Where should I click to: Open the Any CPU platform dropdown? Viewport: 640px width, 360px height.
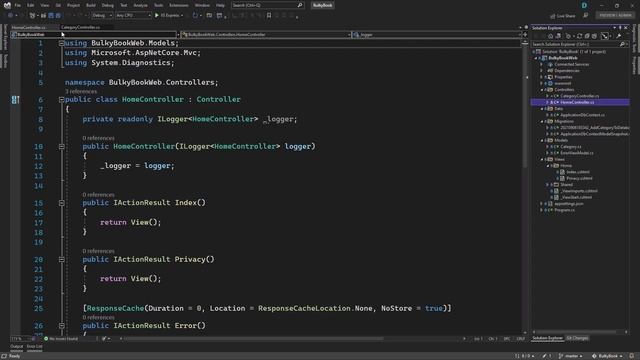point(133,16)
